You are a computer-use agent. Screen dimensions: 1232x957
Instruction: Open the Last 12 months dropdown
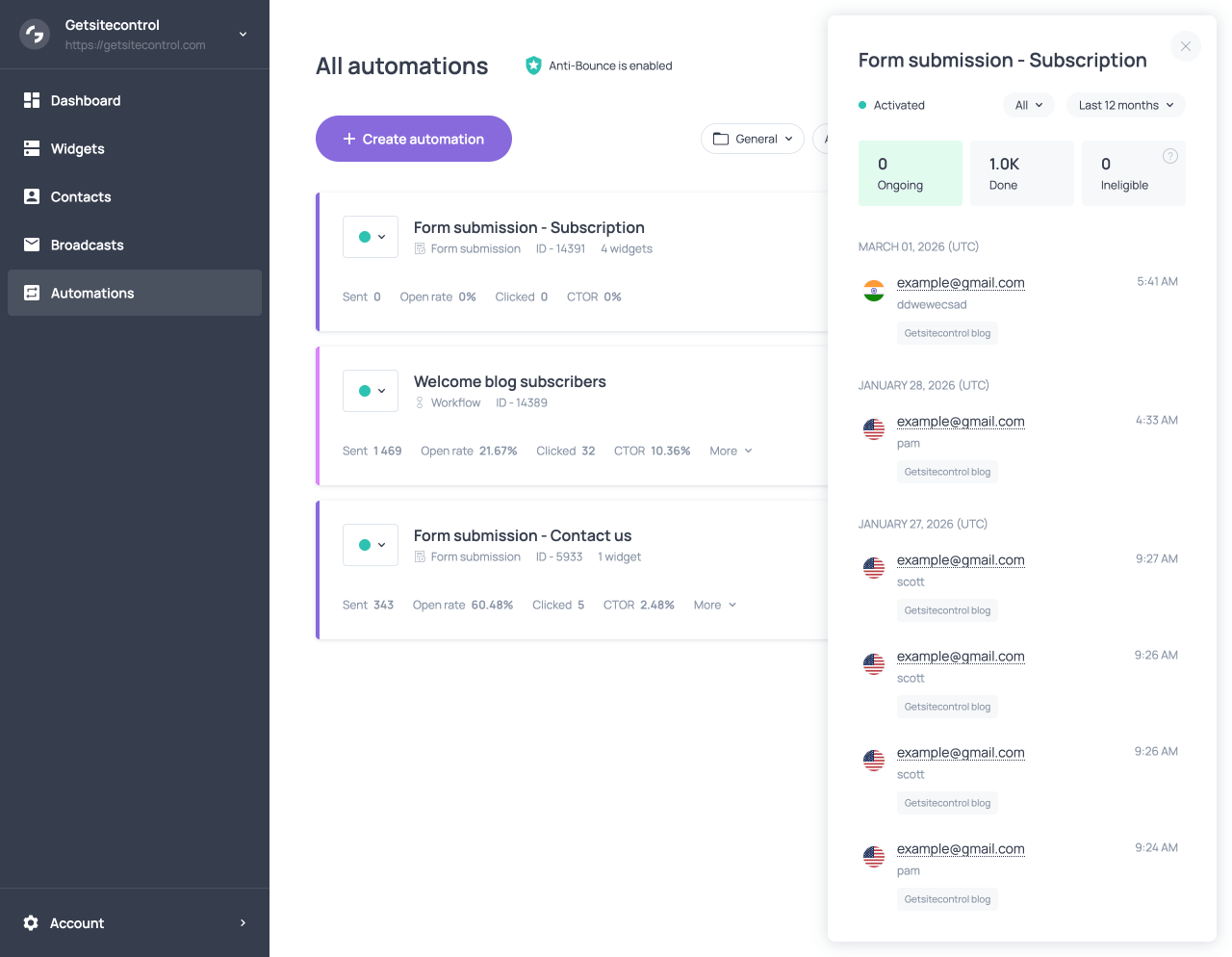1125,105
